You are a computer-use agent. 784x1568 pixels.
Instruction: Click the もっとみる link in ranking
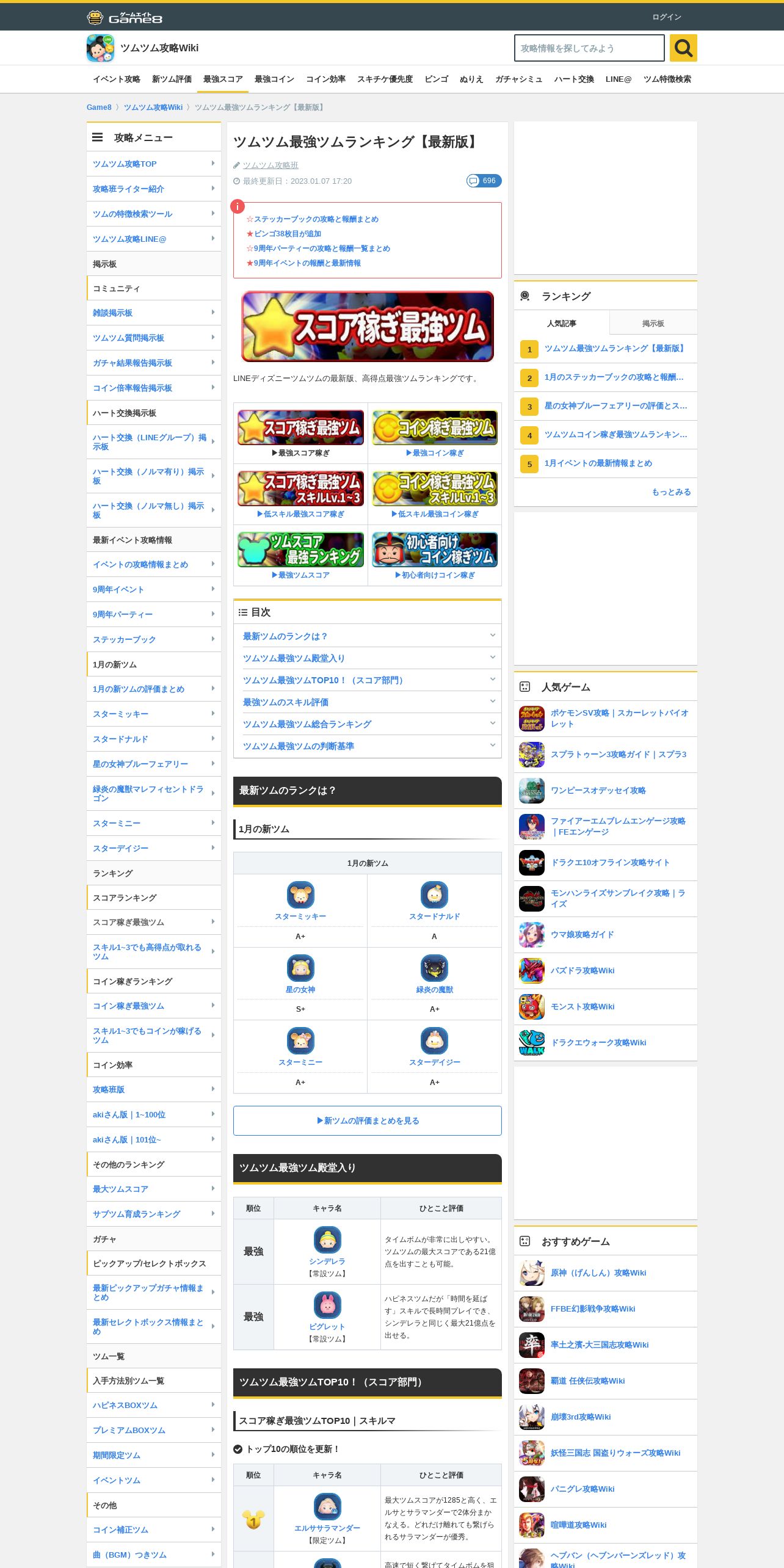(671, 492)
